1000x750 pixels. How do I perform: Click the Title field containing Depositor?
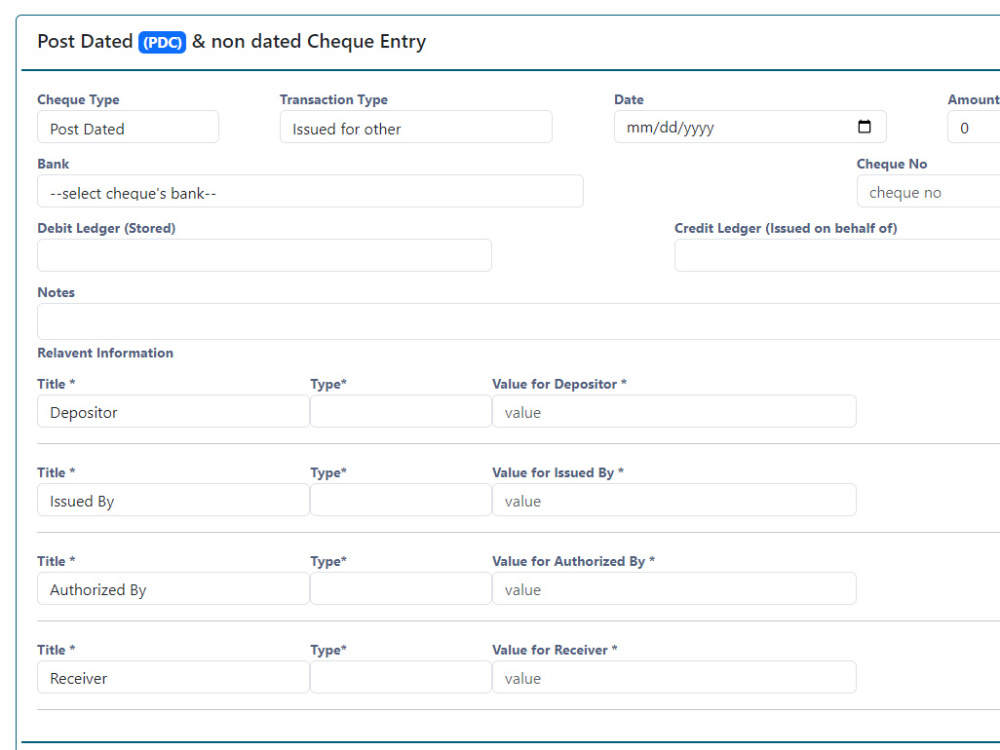[x=173, y=411]
